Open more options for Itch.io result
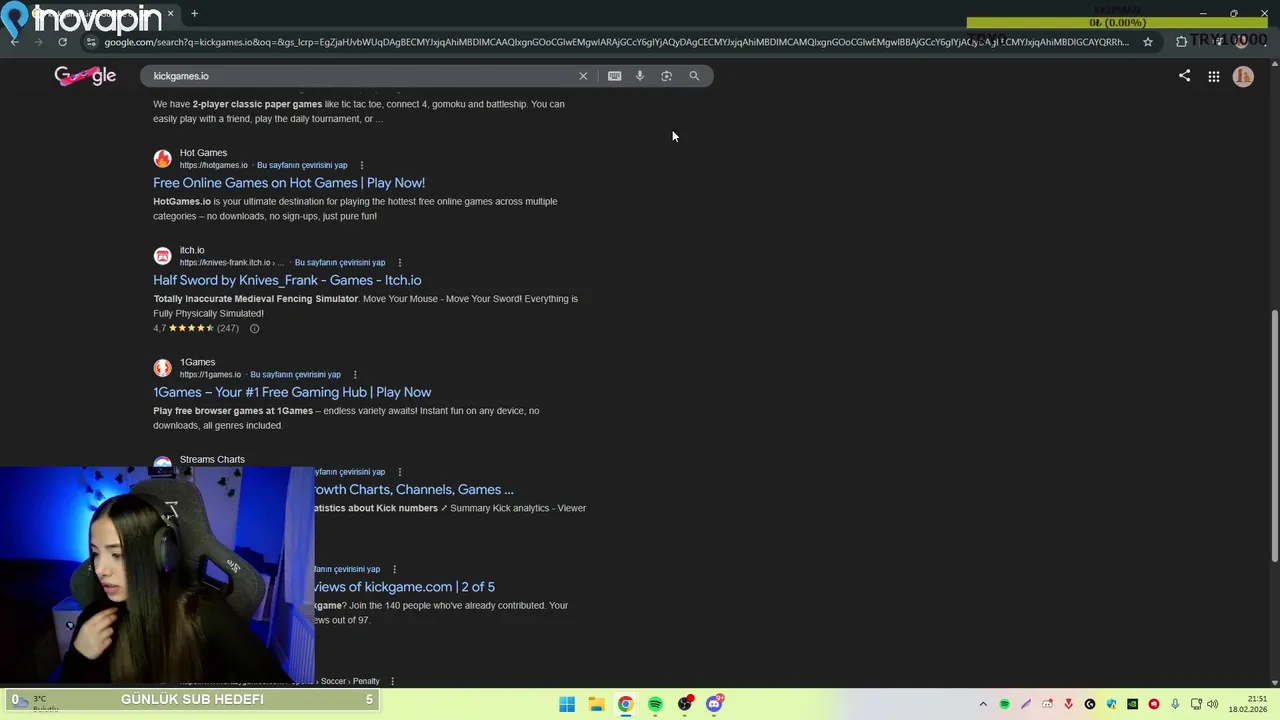The width and height of the screenshot is (1280, 720). [399, 262]
